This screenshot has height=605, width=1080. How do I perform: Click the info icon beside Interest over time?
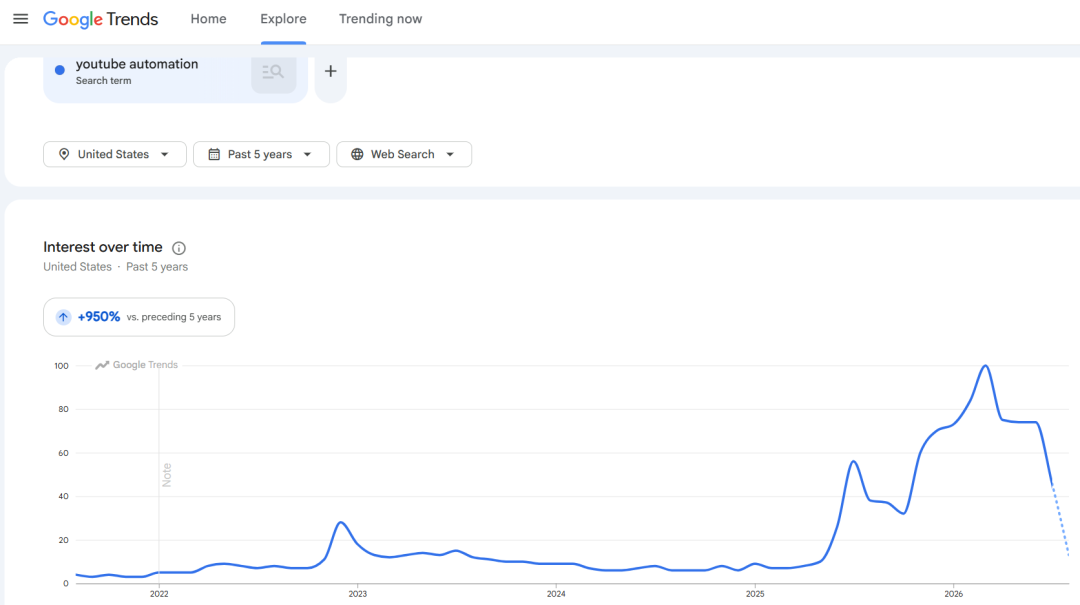179,248
